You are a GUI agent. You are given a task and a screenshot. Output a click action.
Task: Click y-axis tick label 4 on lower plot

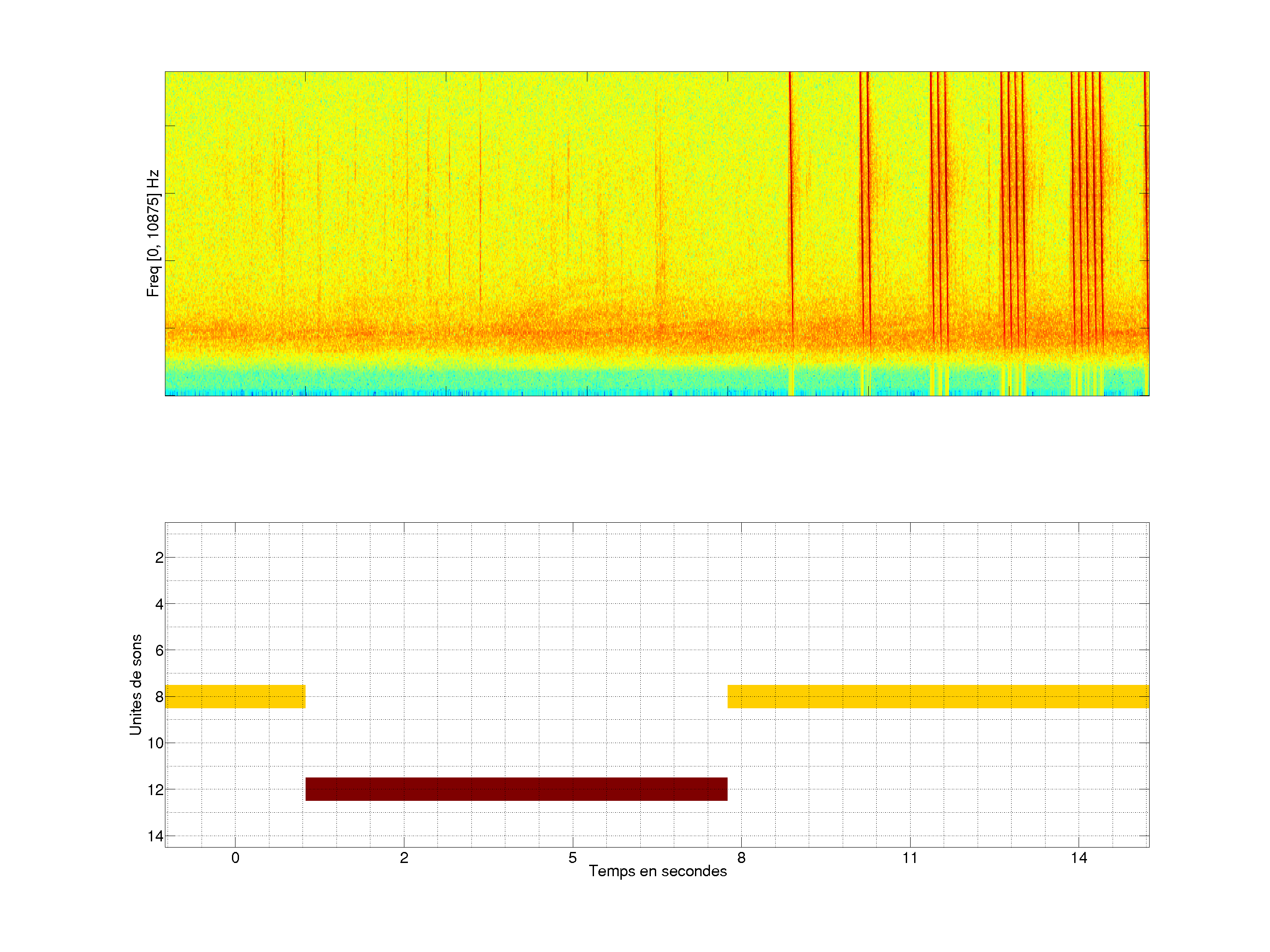pos(159,604)
